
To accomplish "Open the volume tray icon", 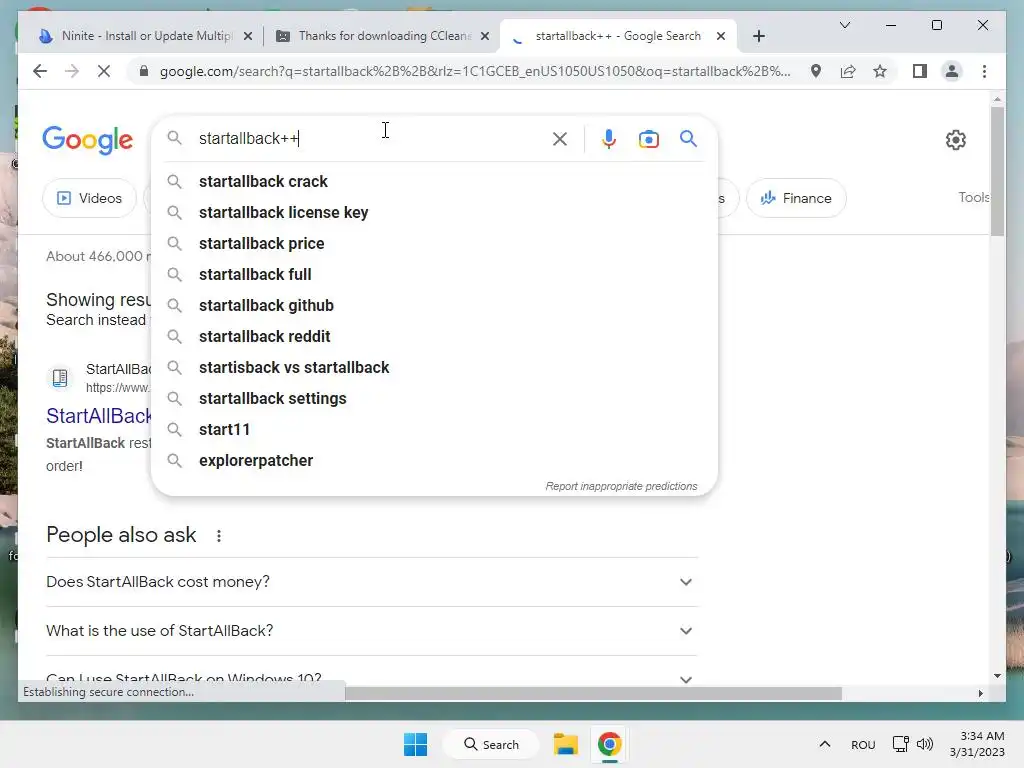I will [925, 744].
